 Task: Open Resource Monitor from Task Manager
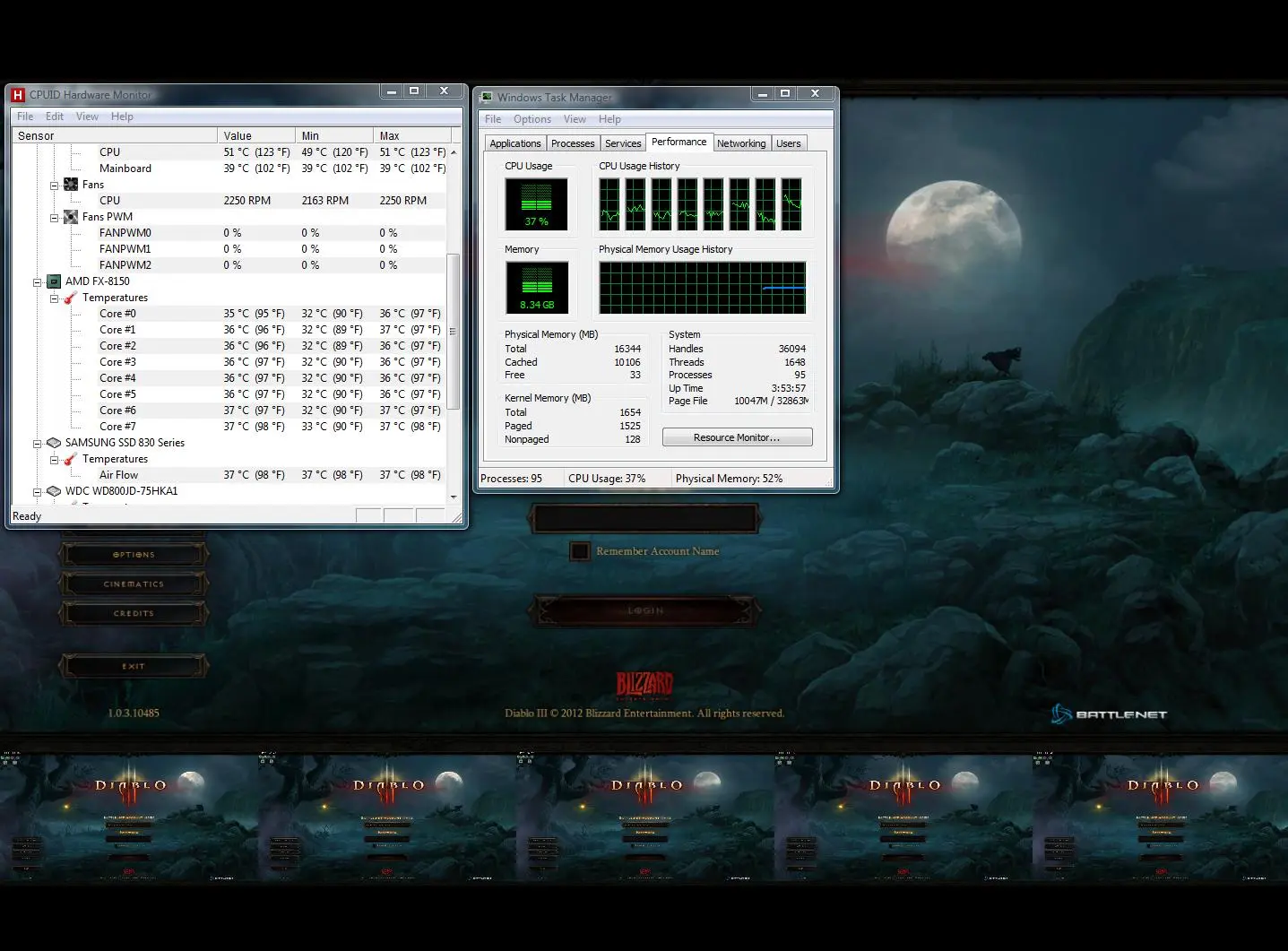[738, 437]
